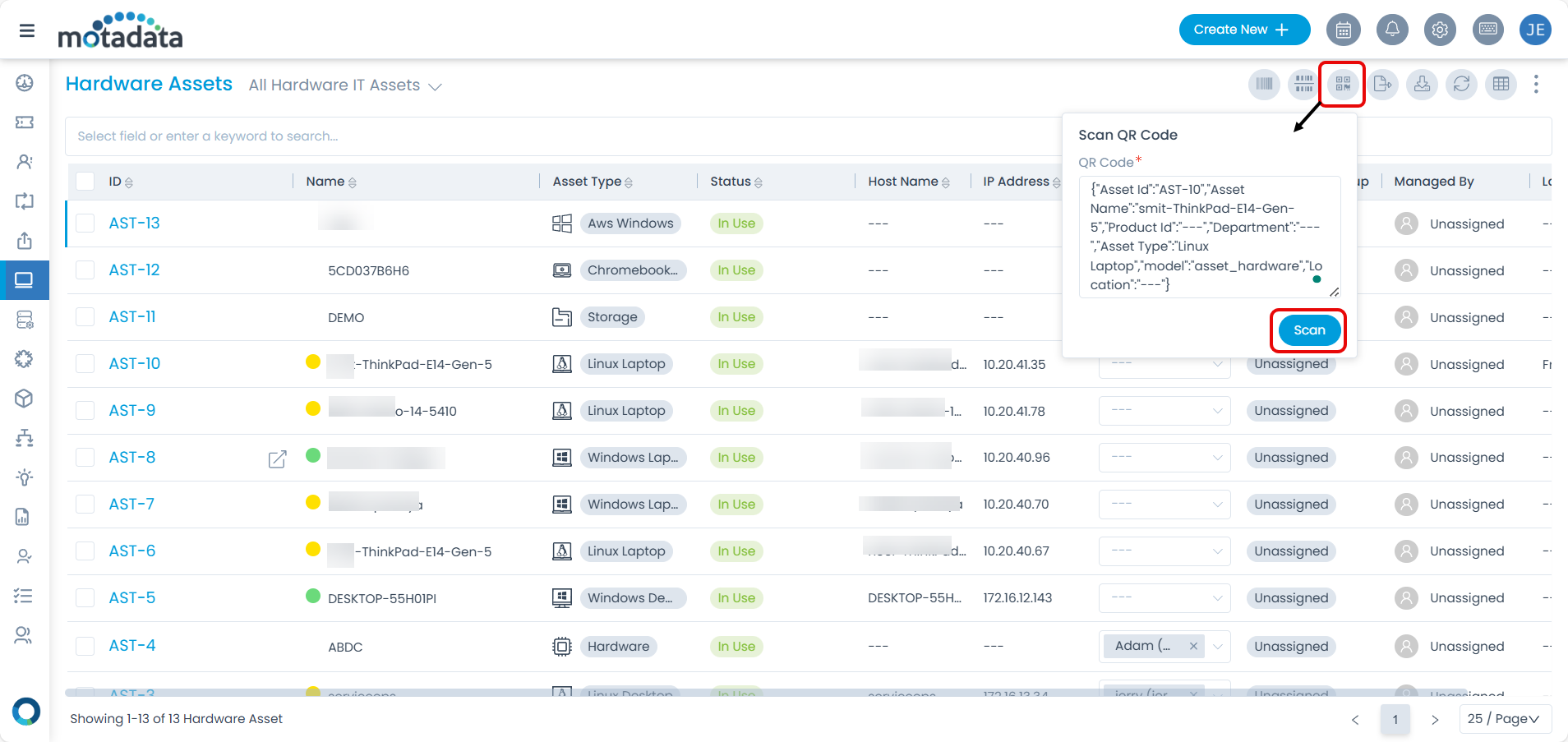Image resolution: width=1568 pixels, height=742 pixels.
Task: Open the column selection grid icon
Action: (x=1501, y=84)
